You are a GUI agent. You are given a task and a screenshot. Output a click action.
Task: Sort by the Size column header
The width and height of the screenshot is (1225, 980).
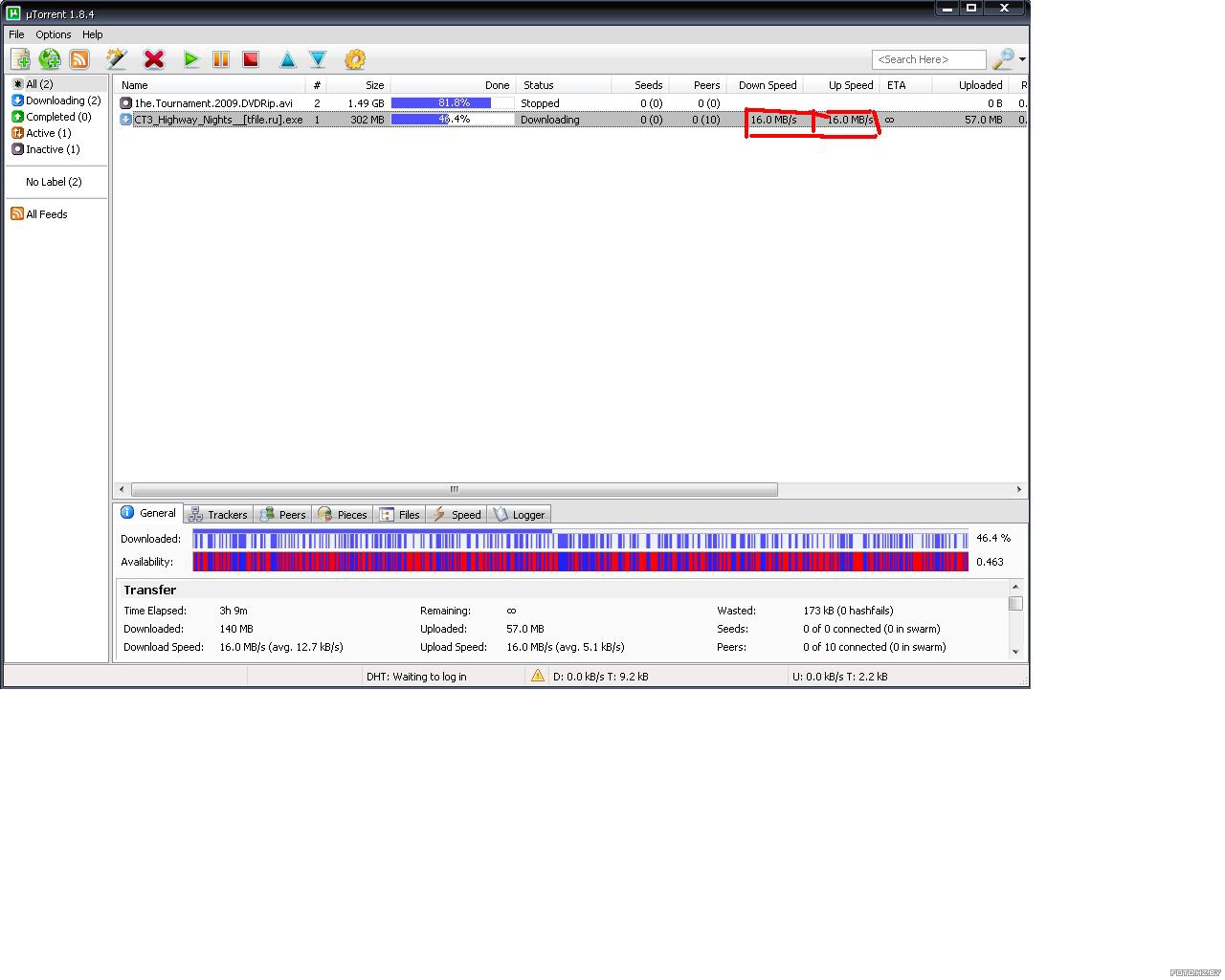point(358,85)
